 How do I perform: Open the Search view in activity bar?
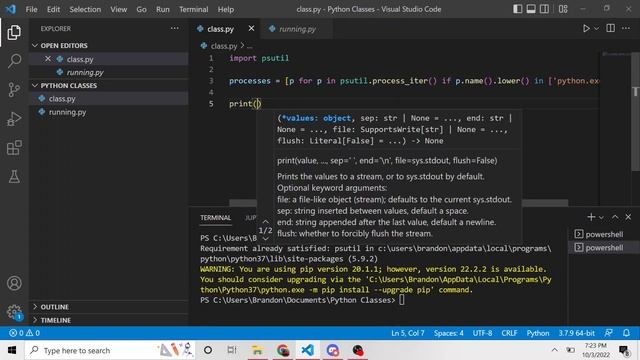tap(14, 61)
